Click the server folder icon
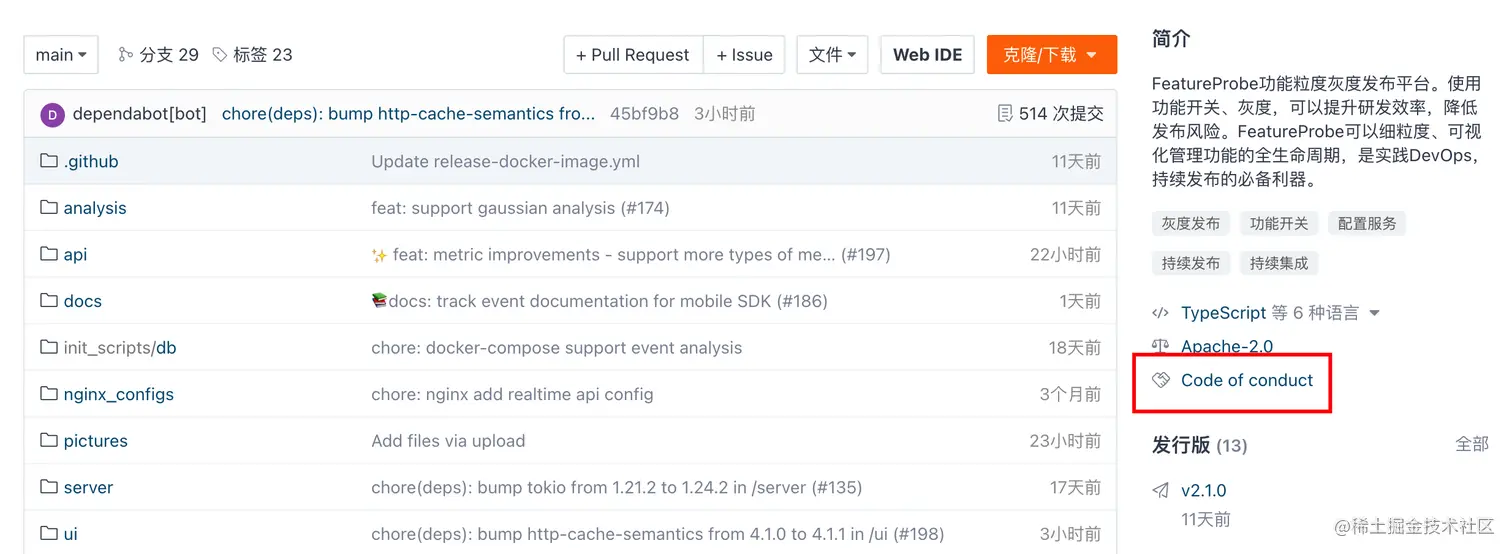The height and width of the screenshot is (554, 1512). click(49, 487)
